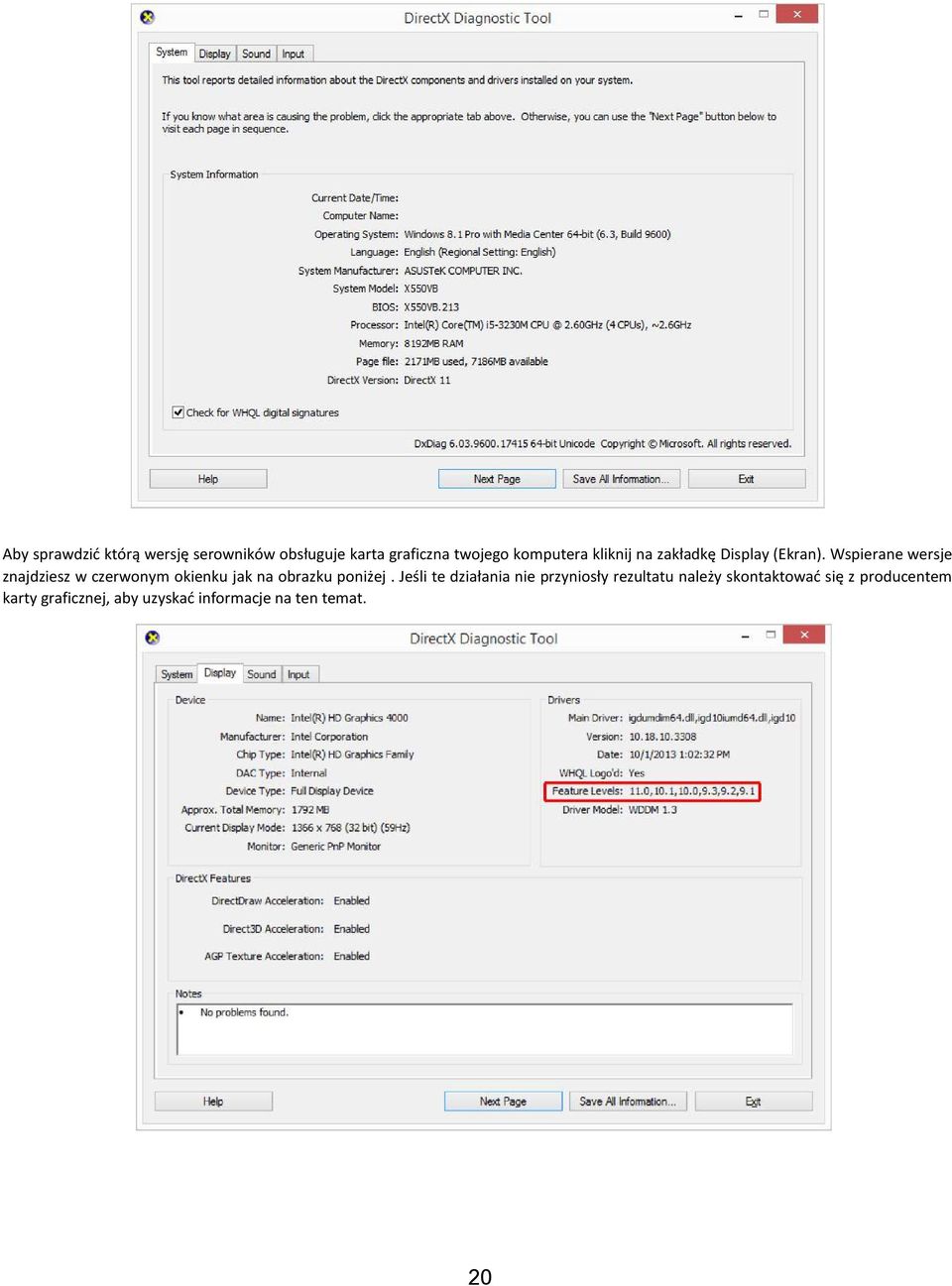
Task: Click the '8192MB RAM' memory value
Action: click(433, 344)
